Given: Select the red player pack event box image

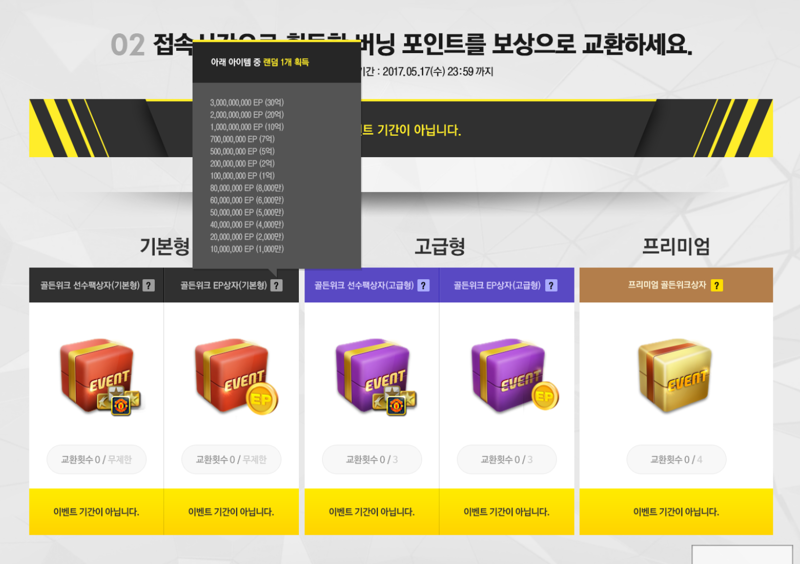Looking at the screenshot, I should pos(100,377).
